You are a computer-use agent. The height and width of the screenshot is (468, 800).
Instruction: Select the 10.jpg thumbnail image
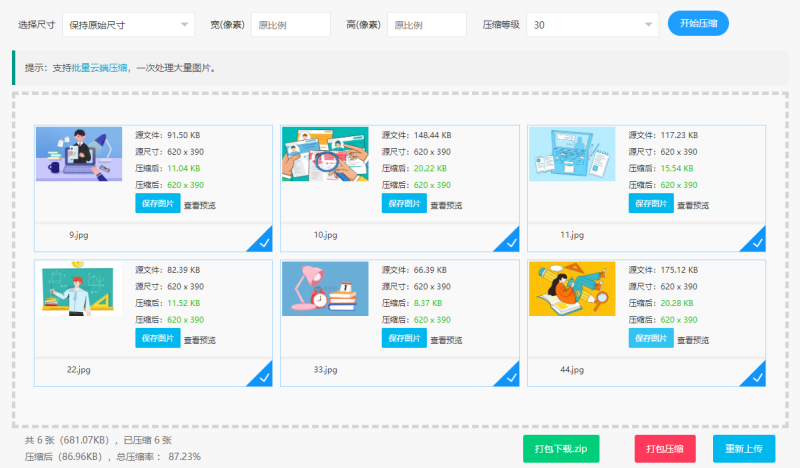click(x=325, y=154)
